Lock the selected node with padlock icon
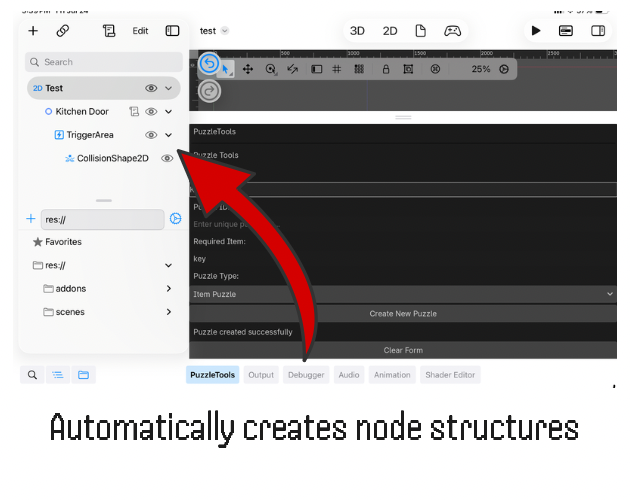 tap(386, 70)
